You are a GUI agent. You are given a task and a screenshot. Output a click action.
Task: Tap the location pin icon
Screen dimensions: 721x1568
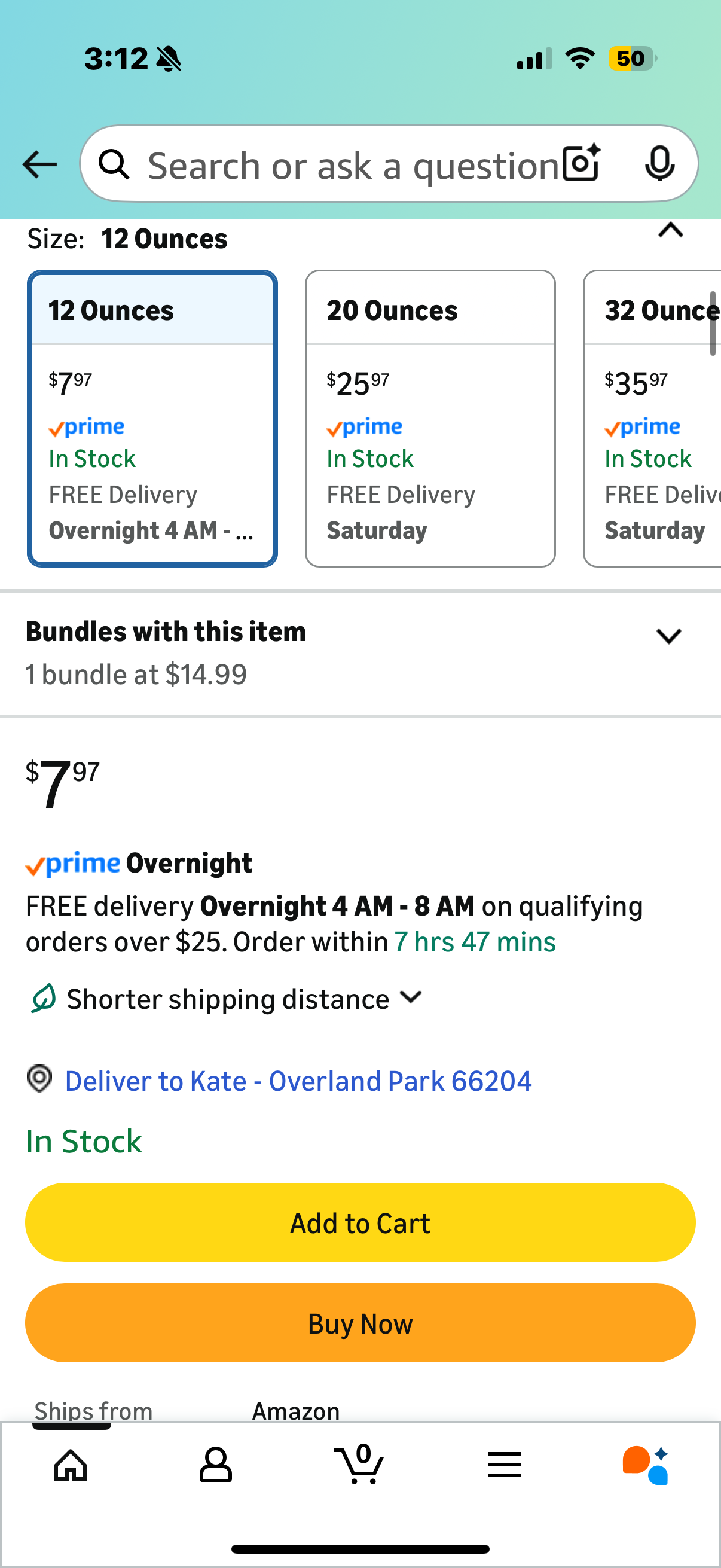[40, 1079]
